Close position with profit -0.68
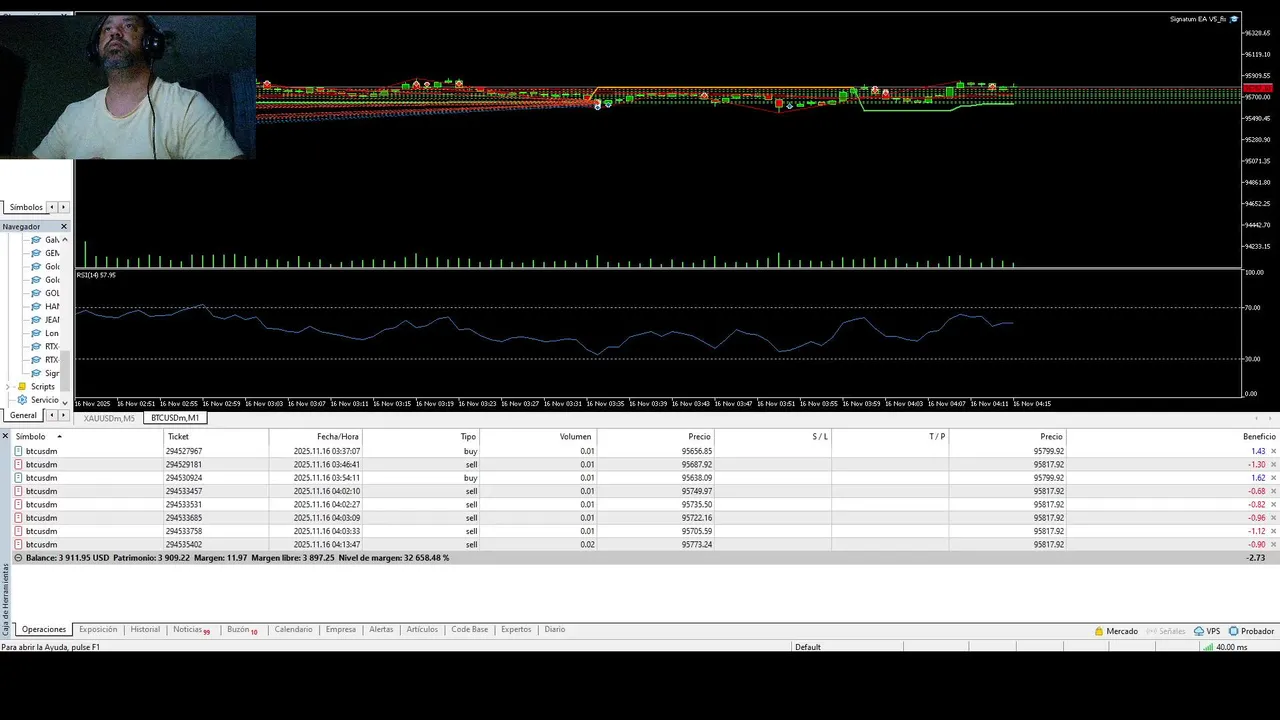The image size is (1280, 720). click(x=1273, y=492)
